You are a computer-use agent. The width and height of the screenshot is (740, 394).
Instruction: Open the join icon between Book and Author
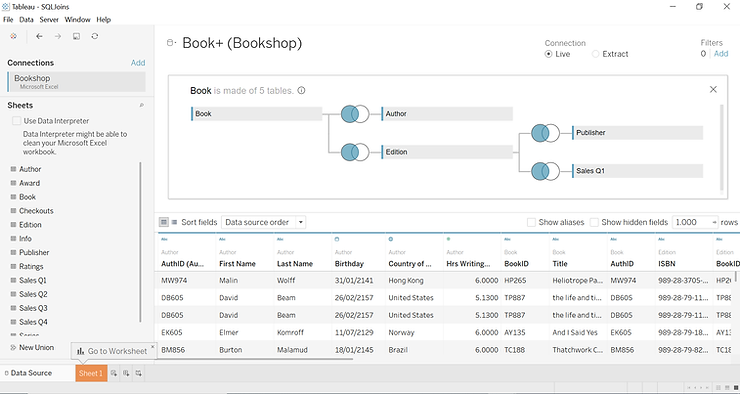[355, 114]
